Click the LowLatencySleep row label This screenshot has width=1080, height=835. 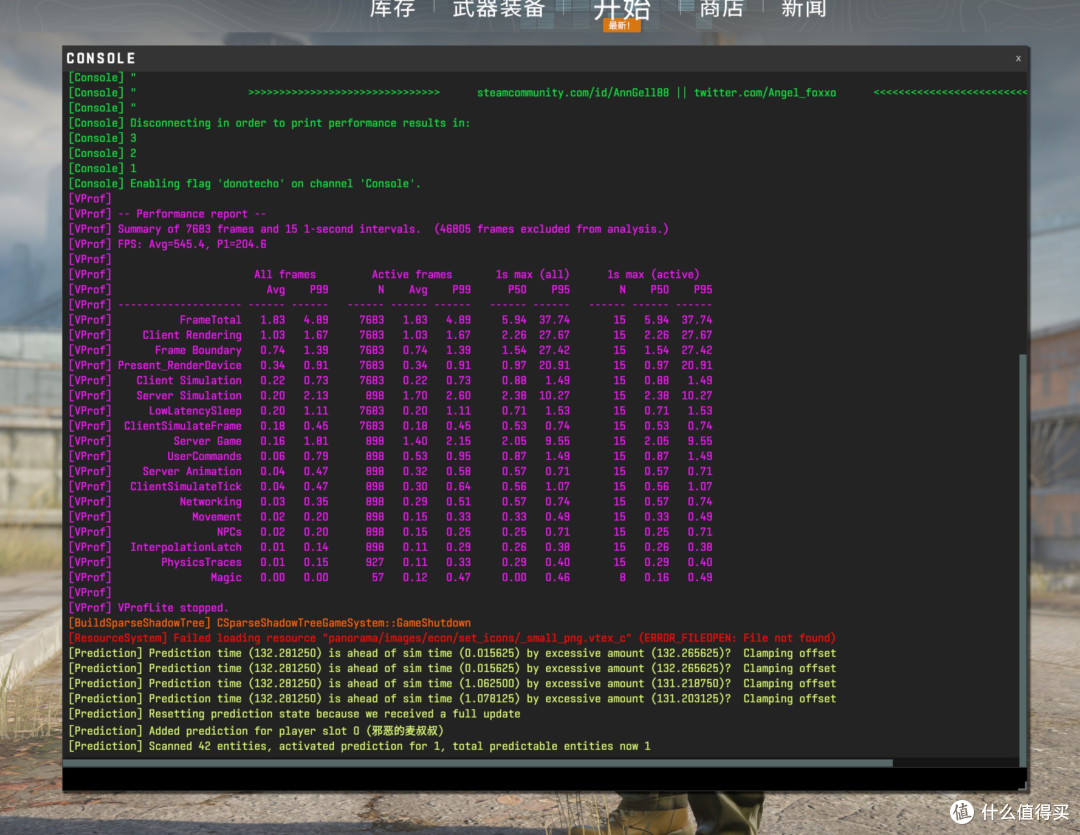tap(195, 411)
